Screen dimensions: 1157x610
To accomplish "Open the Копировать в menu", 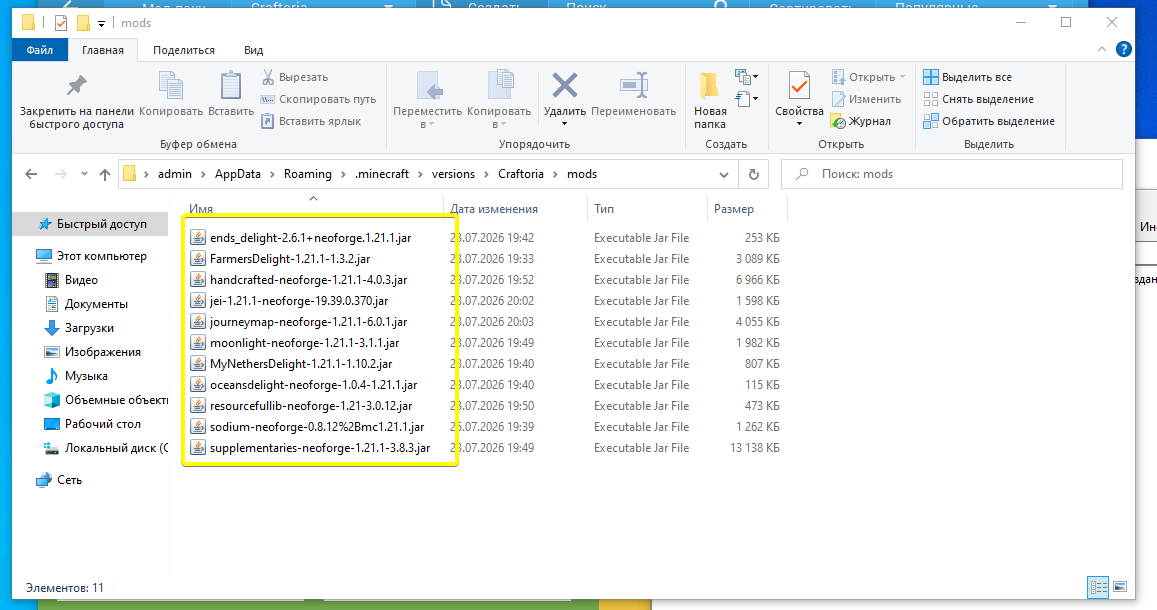I will [x=499, y=101].
